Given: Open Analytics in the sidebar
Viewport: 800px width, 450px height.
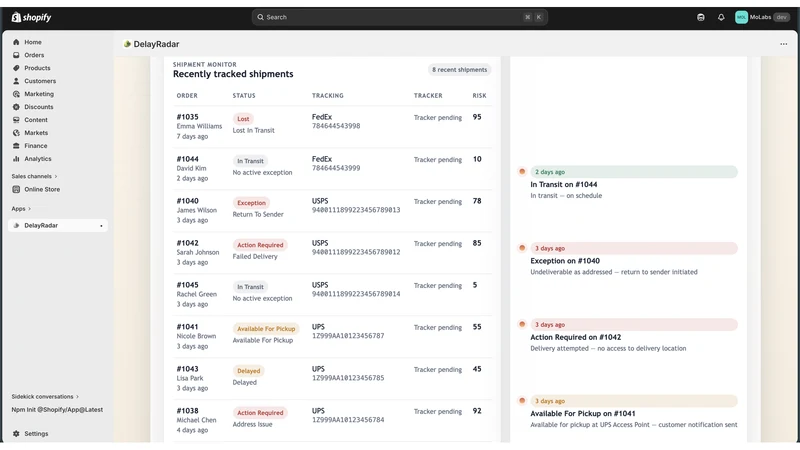Looking at the screenshot, I should click(x=38, y=159).
